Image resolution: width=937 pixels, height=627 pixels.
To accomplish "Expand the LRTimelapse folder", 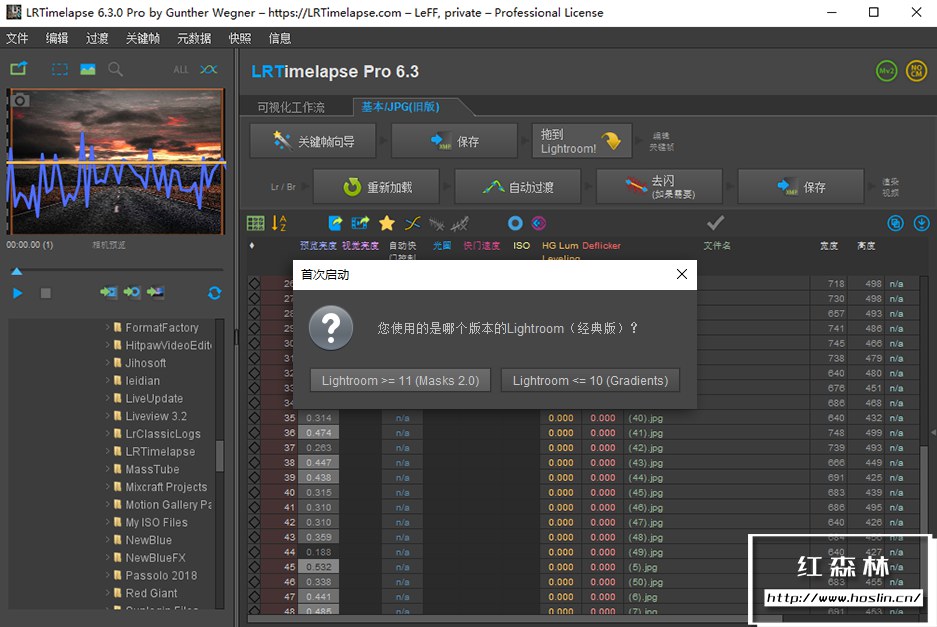I will [108, 451].
